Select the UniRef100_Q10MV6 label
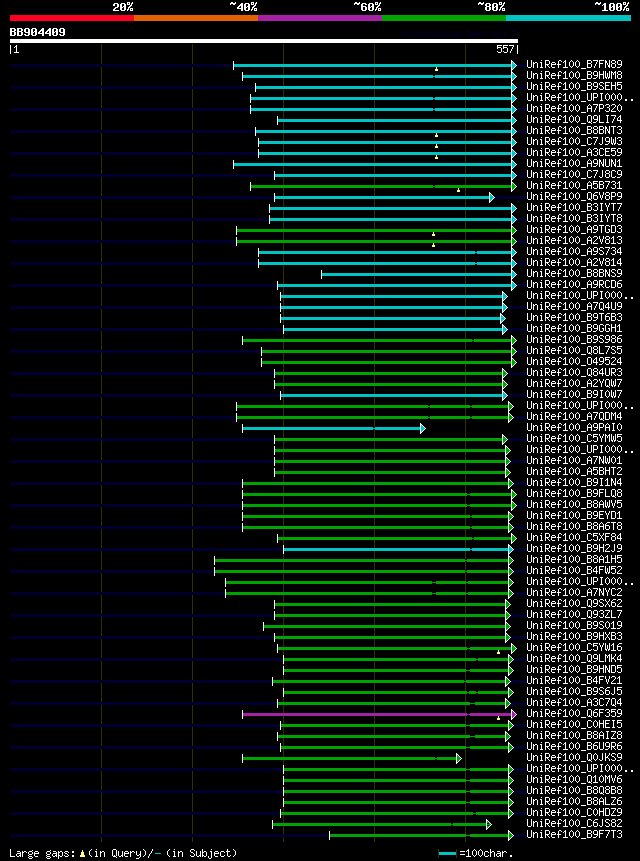 pyautogui.click(x=574, y=779)
